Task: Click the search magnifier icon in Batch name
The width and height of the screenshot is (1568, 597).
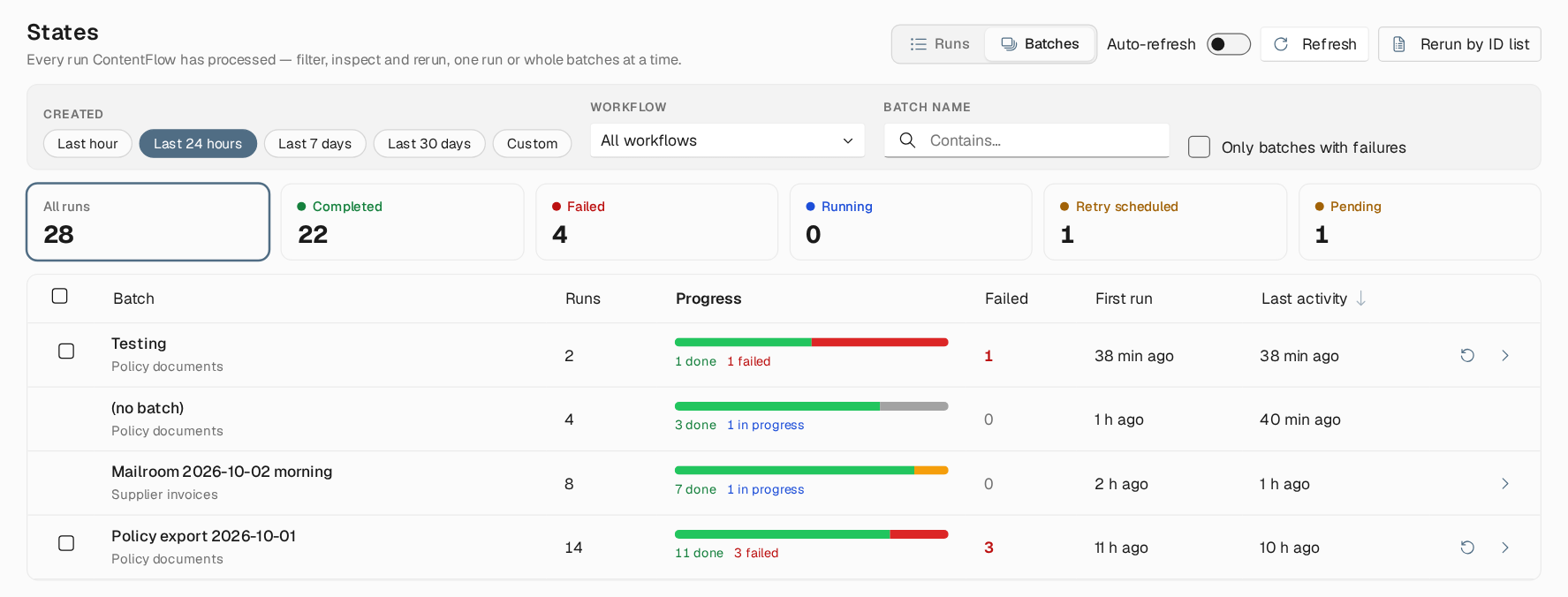Action: [907, 140]
